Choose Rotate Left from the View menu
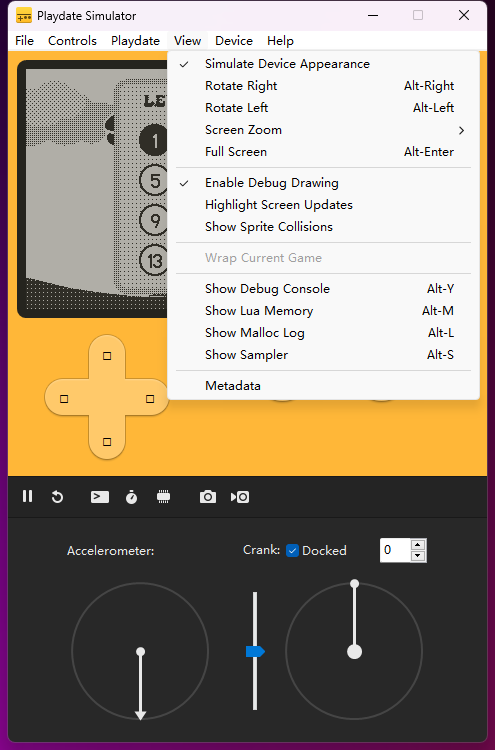Viewport: 495px width, 750px height. [323, 108]
